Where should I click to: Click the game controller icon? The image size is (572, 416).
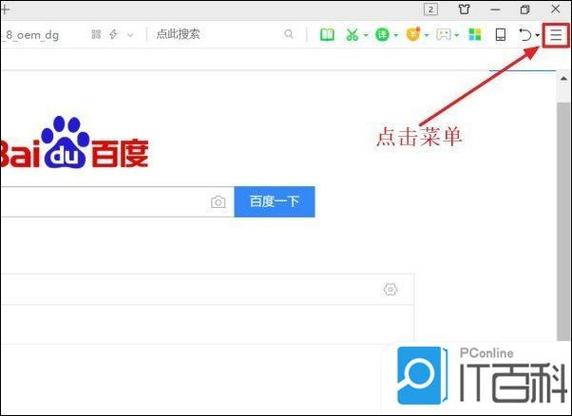(x=444, y=35)
